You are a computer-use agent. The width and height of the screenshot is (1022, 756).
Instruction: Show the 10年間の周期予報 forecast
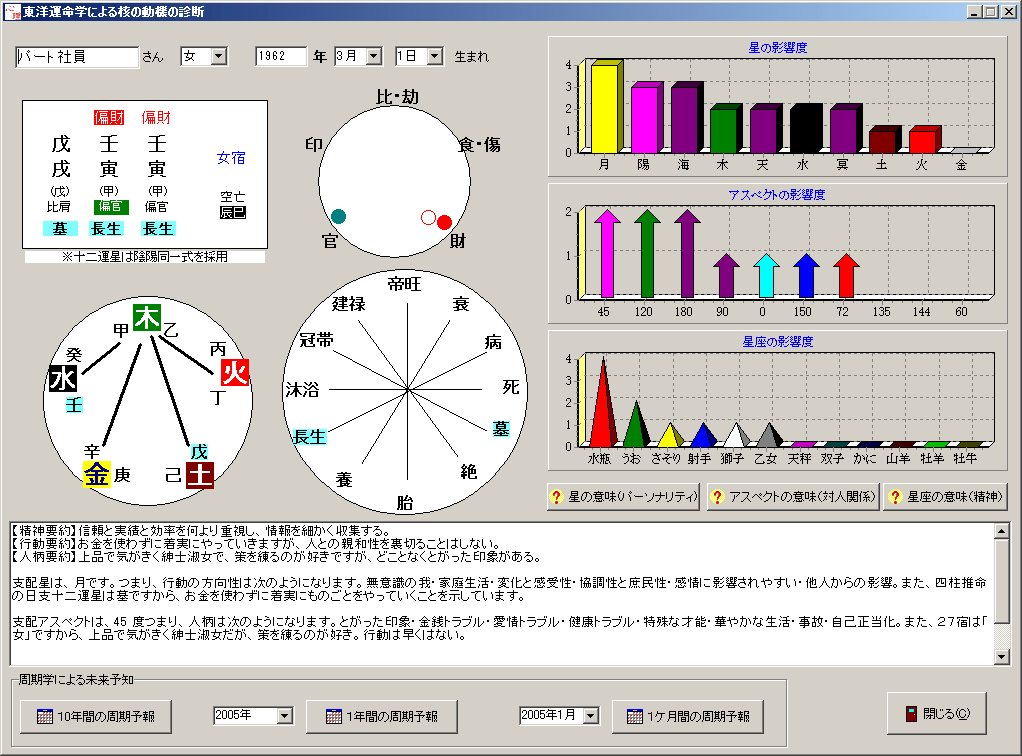tap(96, 716)
